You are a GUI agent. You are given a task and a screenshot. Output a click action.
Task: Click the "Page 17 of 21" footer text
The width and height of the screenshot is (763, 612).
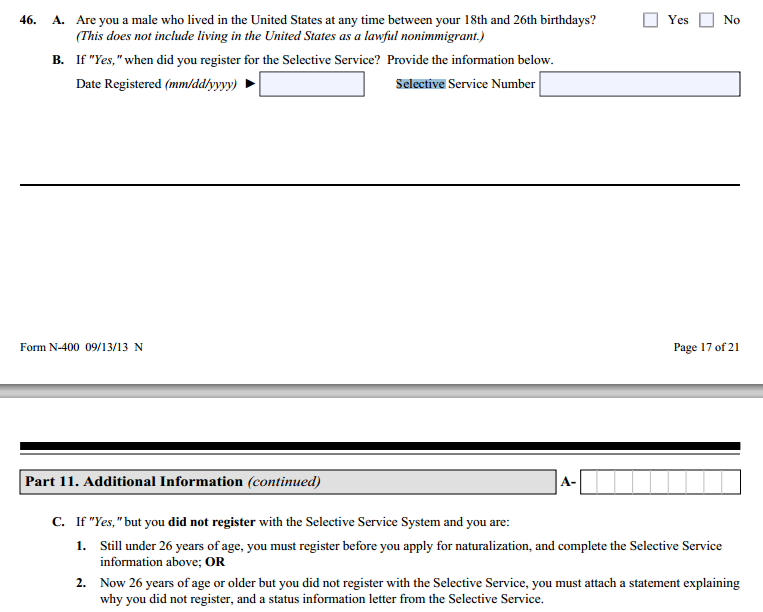click(706, 347)
